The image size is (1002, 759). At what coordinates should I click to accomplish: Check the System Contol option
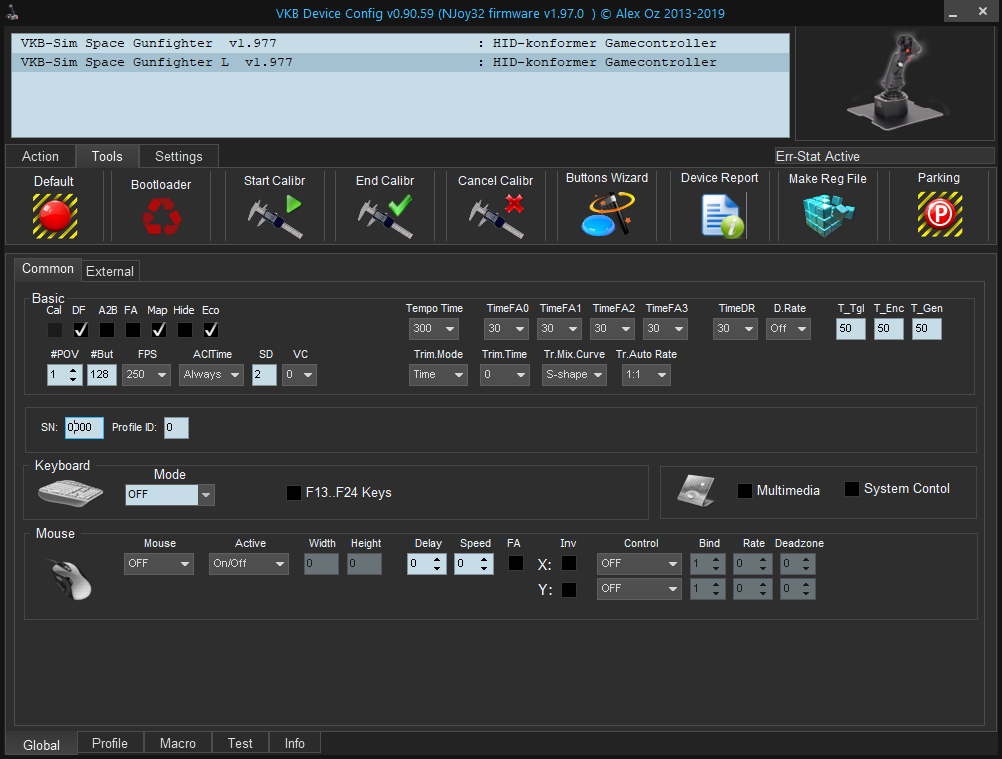(852, 489)
